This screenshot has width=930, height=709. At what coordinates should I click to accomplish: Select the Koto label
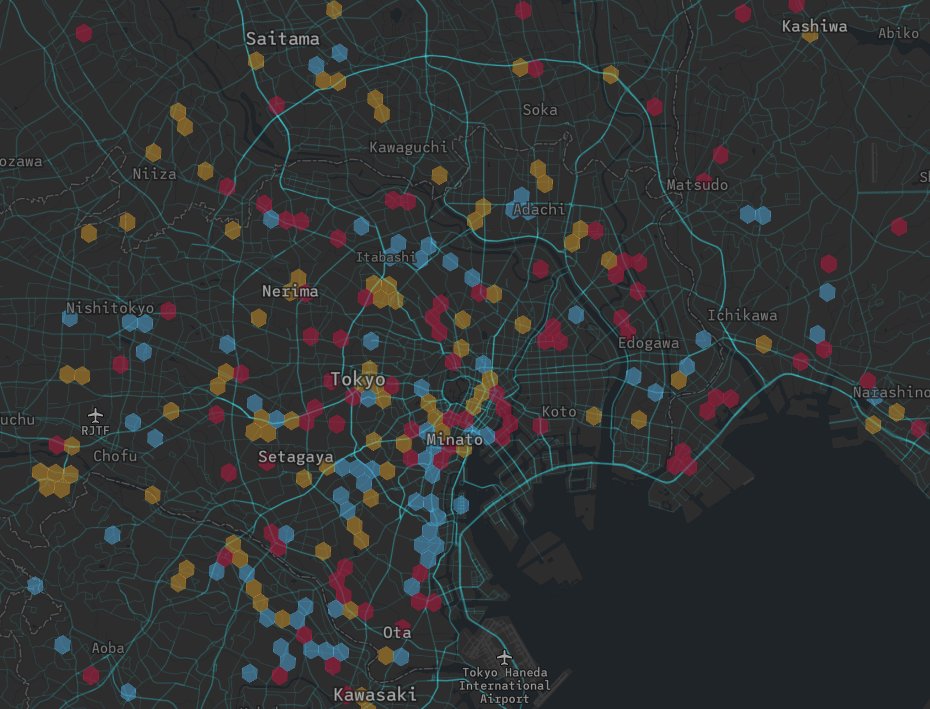click(x=559, y=412)
